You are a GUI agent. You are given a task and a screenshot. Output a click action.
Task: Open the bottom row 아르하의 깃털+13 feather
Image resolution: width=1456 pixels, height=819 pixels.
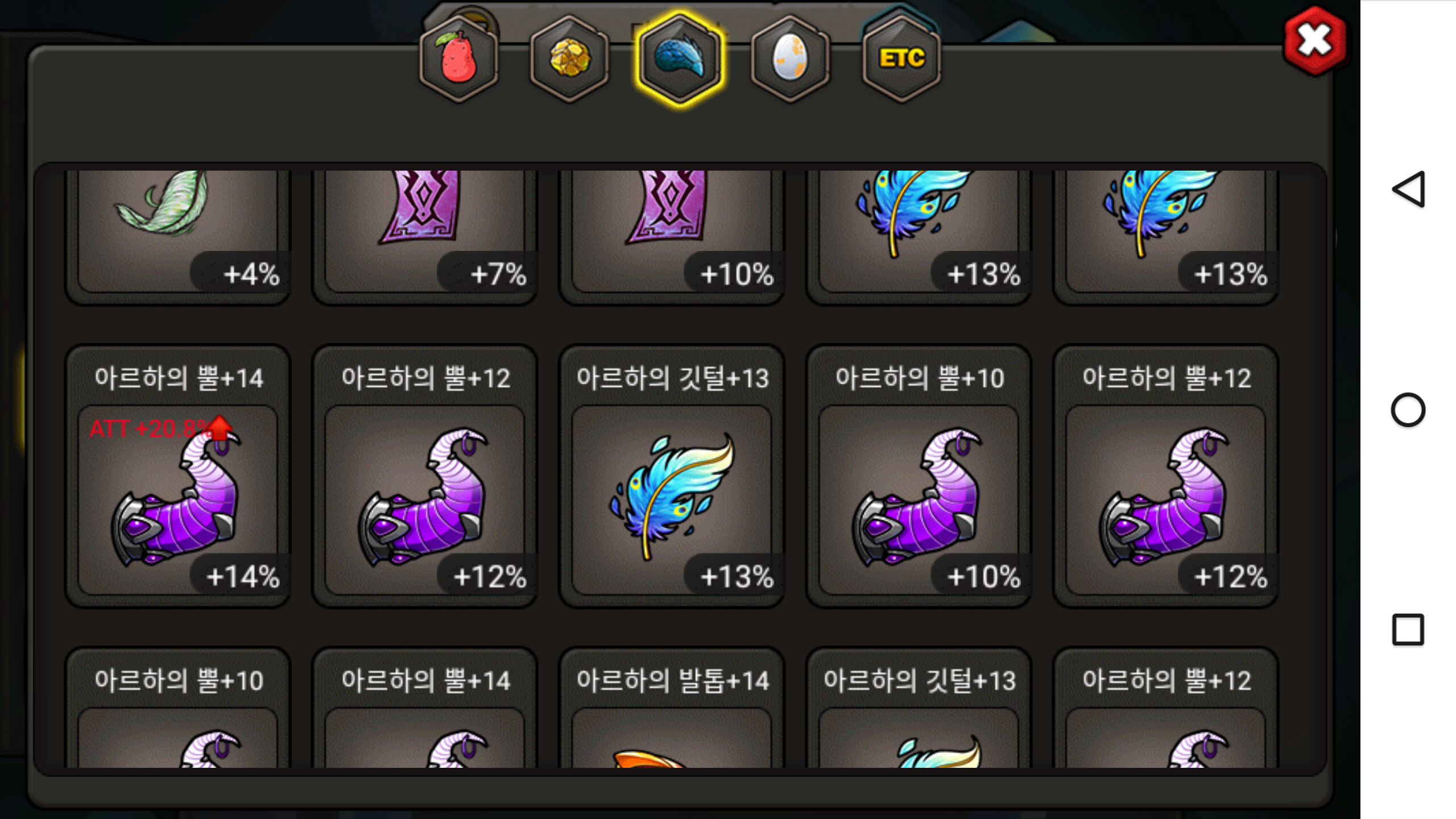pyautogui.click(x=919, y=708)
